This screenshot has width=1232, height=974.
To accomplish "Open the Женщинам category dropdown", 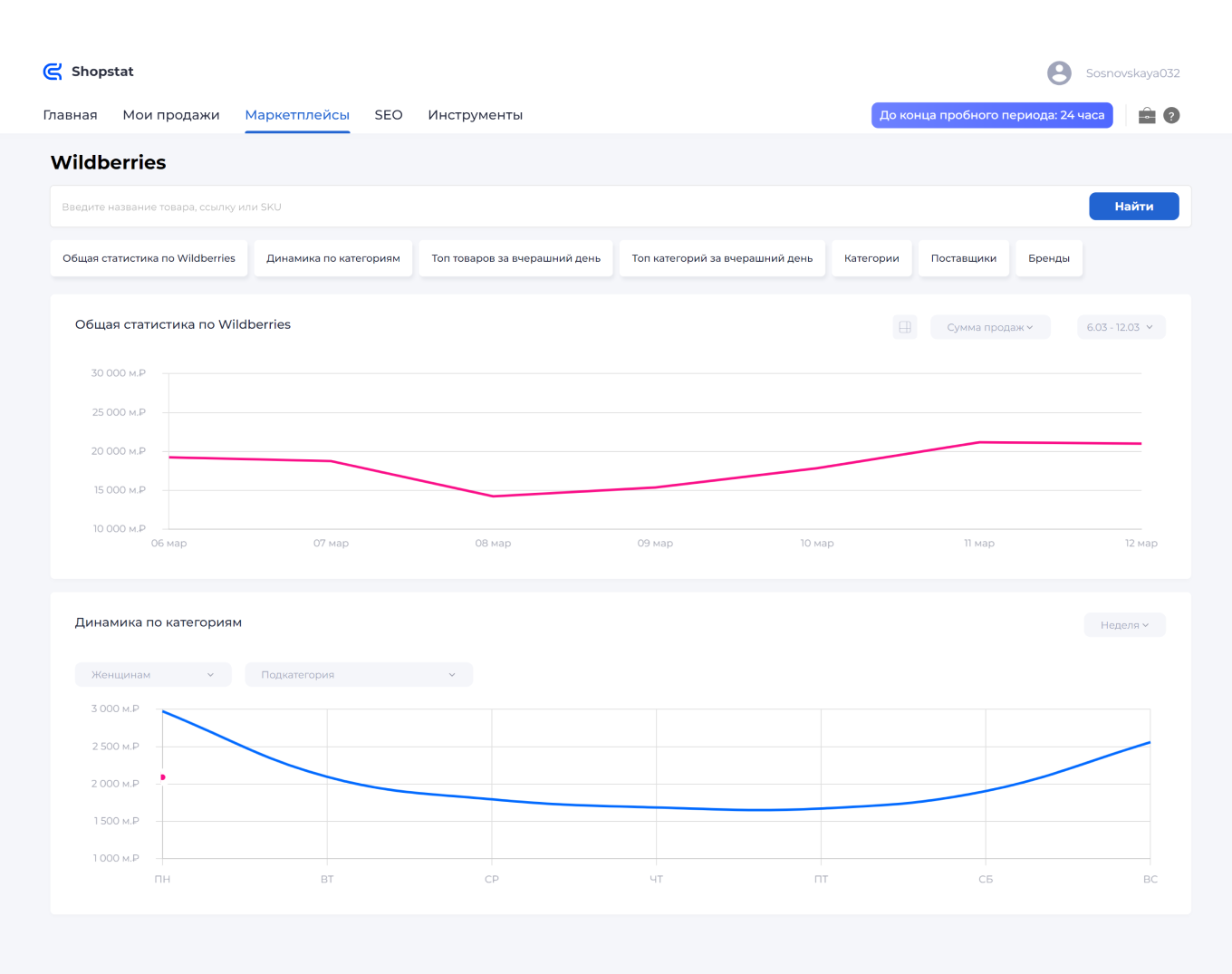I will (152, 674).
